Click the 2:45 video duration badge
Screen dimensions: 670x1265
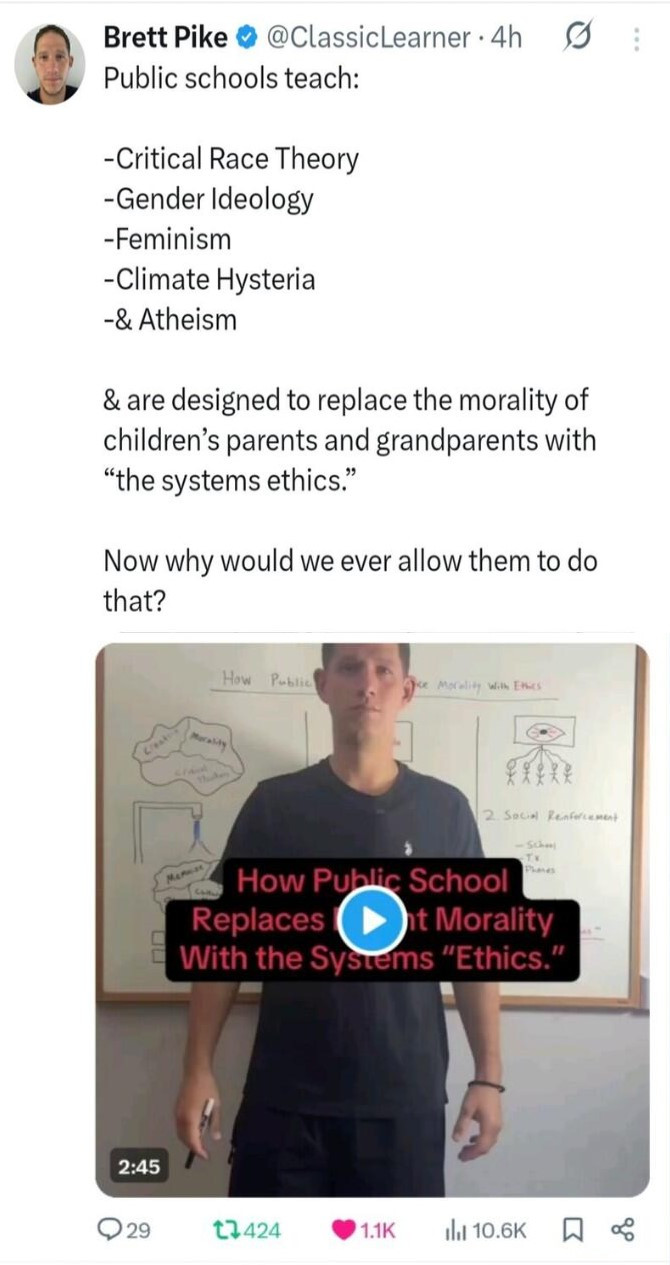139,1165
